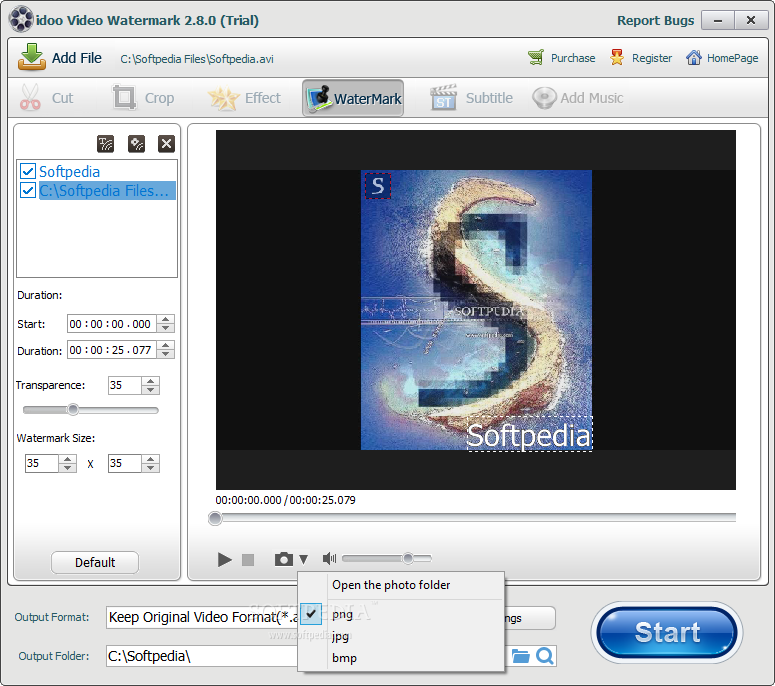Open the Subtitle clapperboard tool
Image resolution: width=775 pixels, height=686 pixels.
click(443, 97)
